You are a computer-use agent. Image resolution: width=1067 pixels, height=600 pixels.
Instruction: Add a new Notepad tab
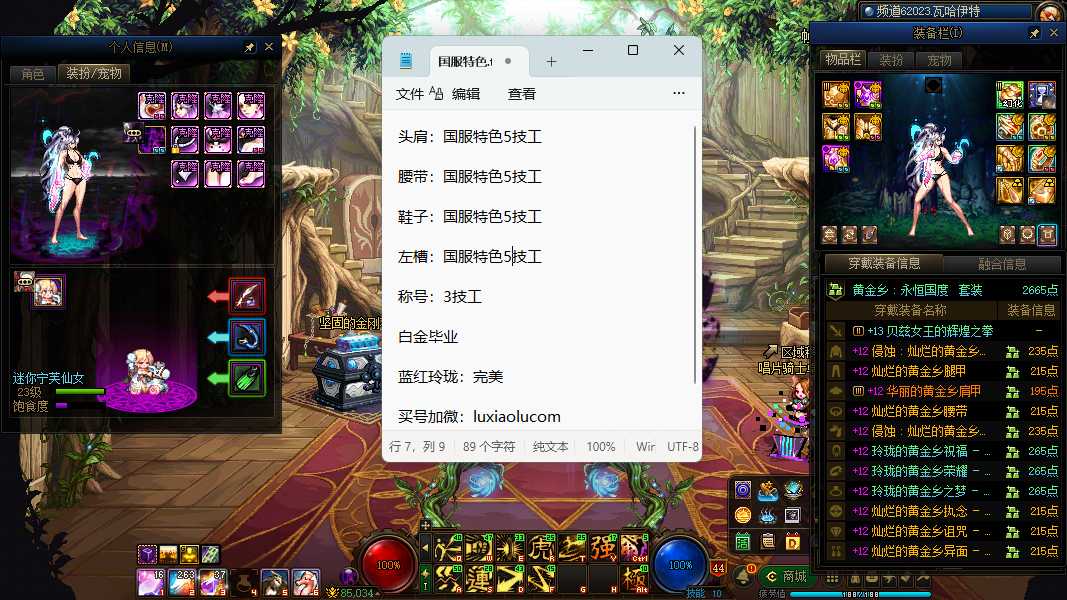(x=551, y=61)
